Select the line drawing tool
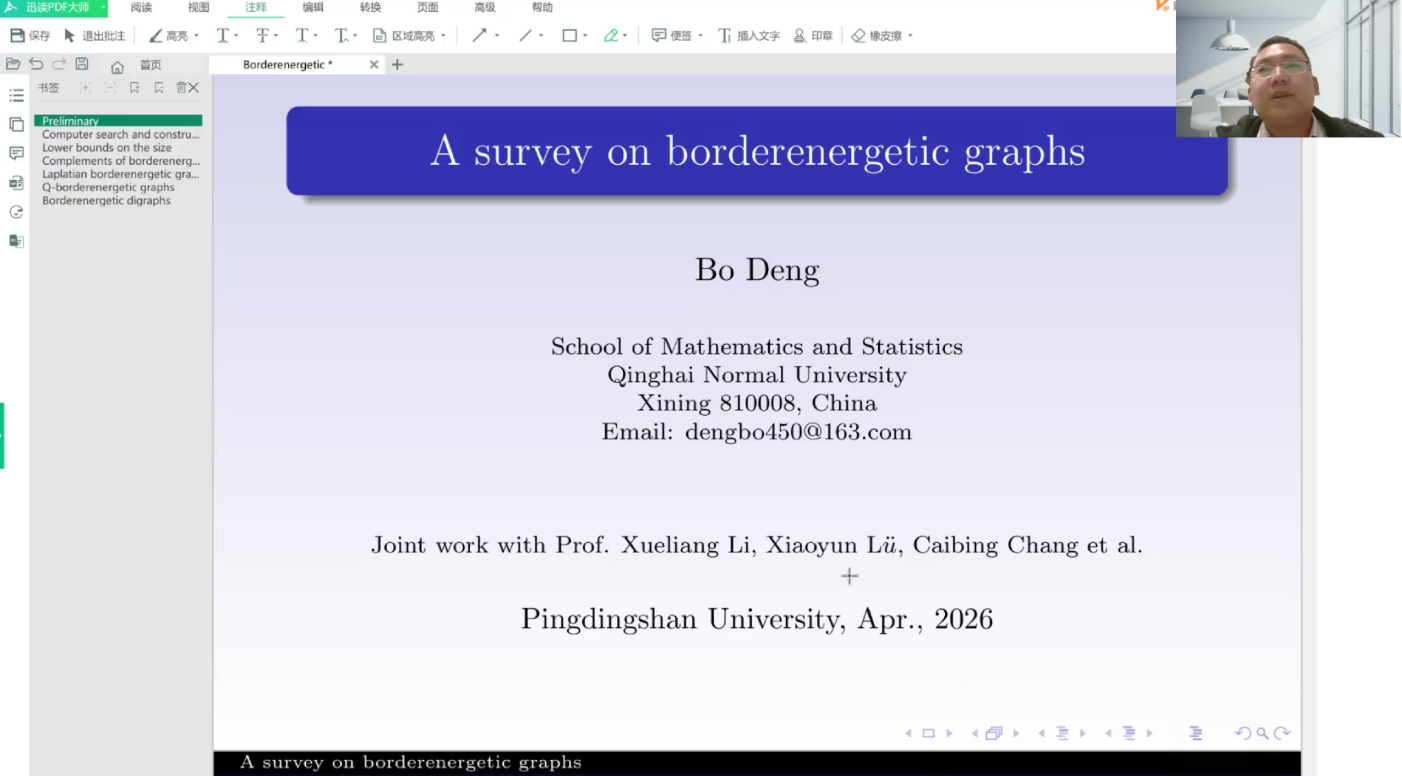Viewport: 1402px width, 776px height. (x=525, y=36)
